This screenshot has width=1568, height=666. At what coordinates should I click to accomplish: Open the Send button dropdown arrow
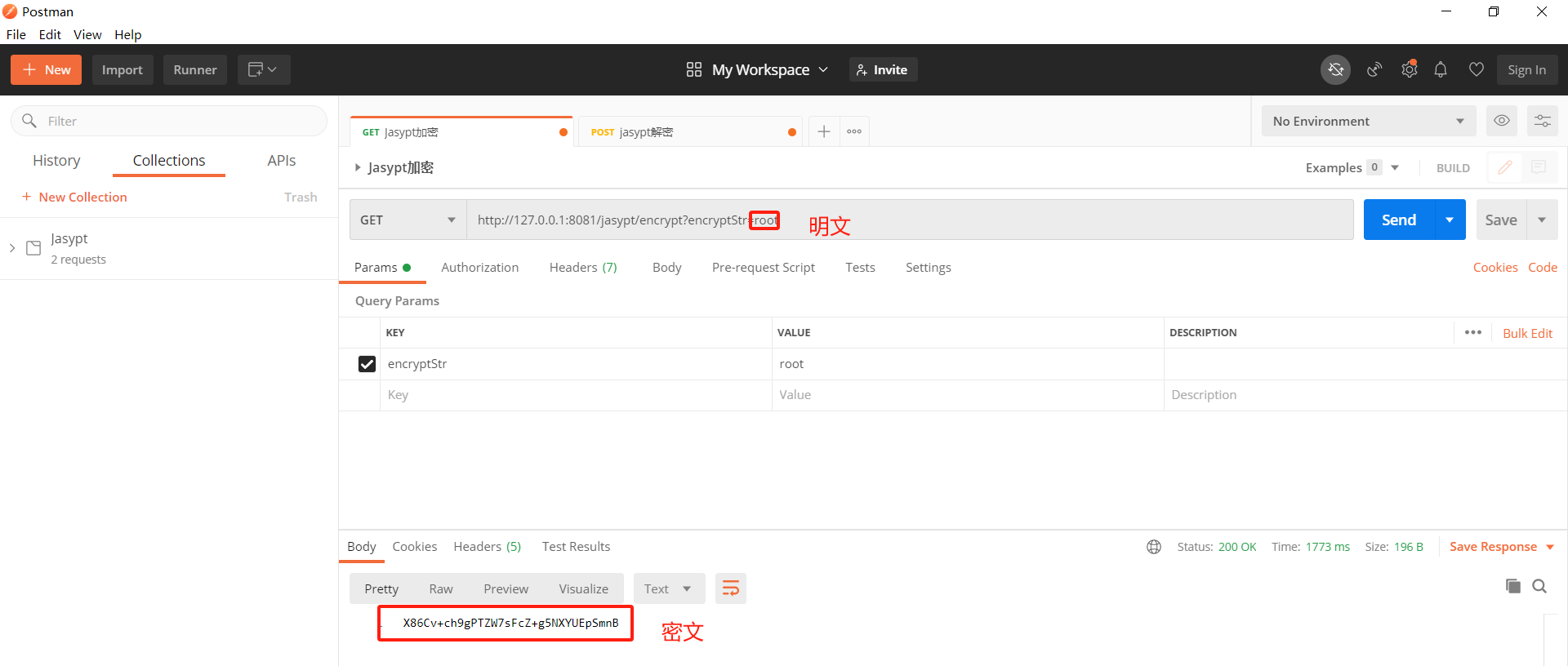[x=1450, y=220]
